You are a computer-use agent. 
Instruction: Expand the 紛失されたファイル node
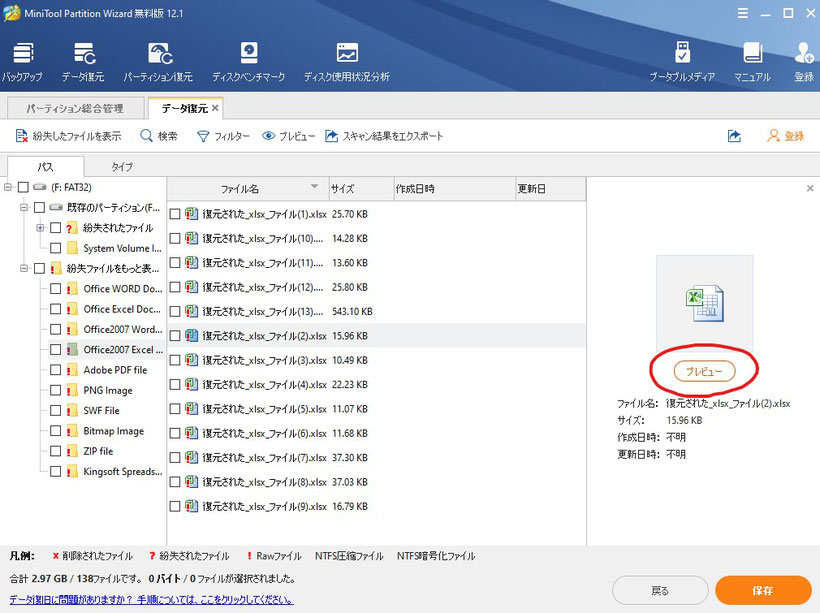[40, 228]
